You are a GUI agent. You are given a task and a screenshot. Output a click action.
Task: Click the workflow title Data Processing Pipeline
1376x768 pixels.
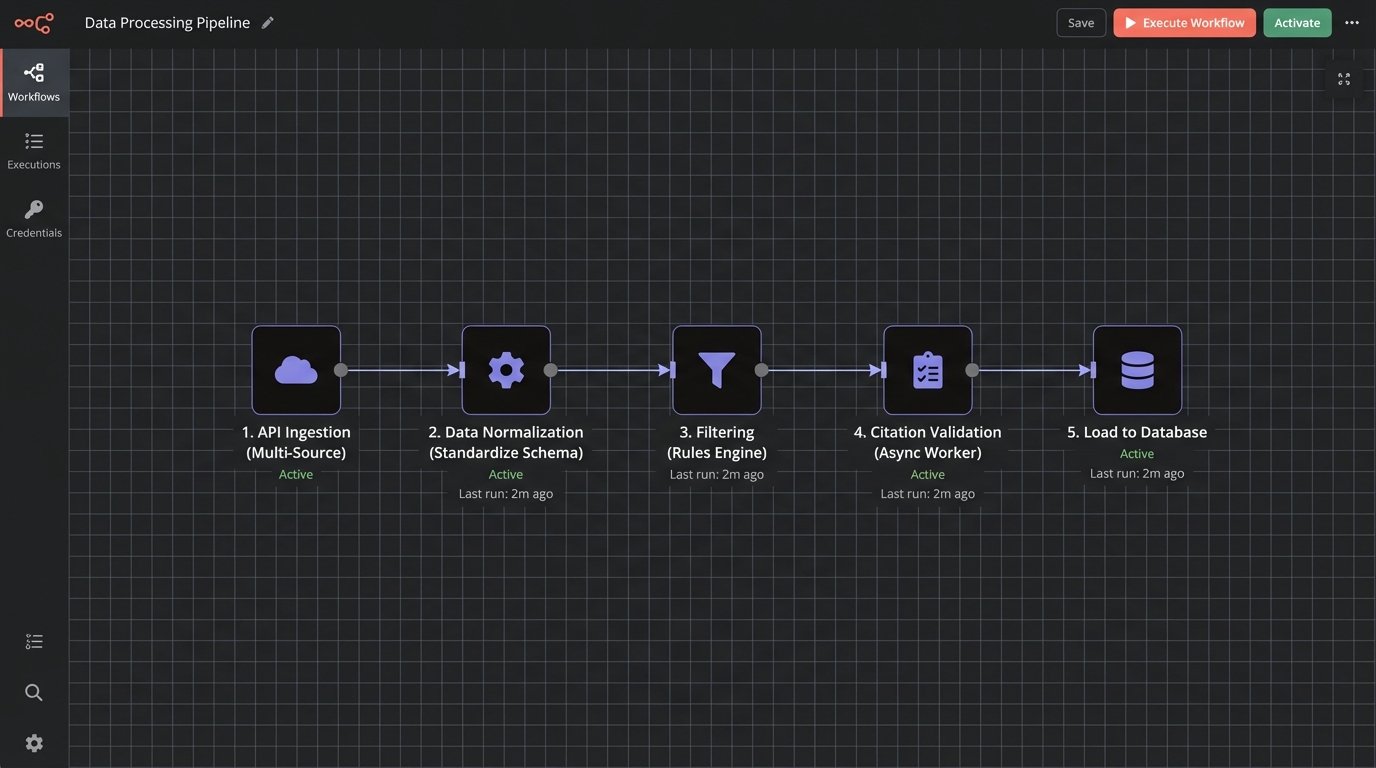(166, 20)
